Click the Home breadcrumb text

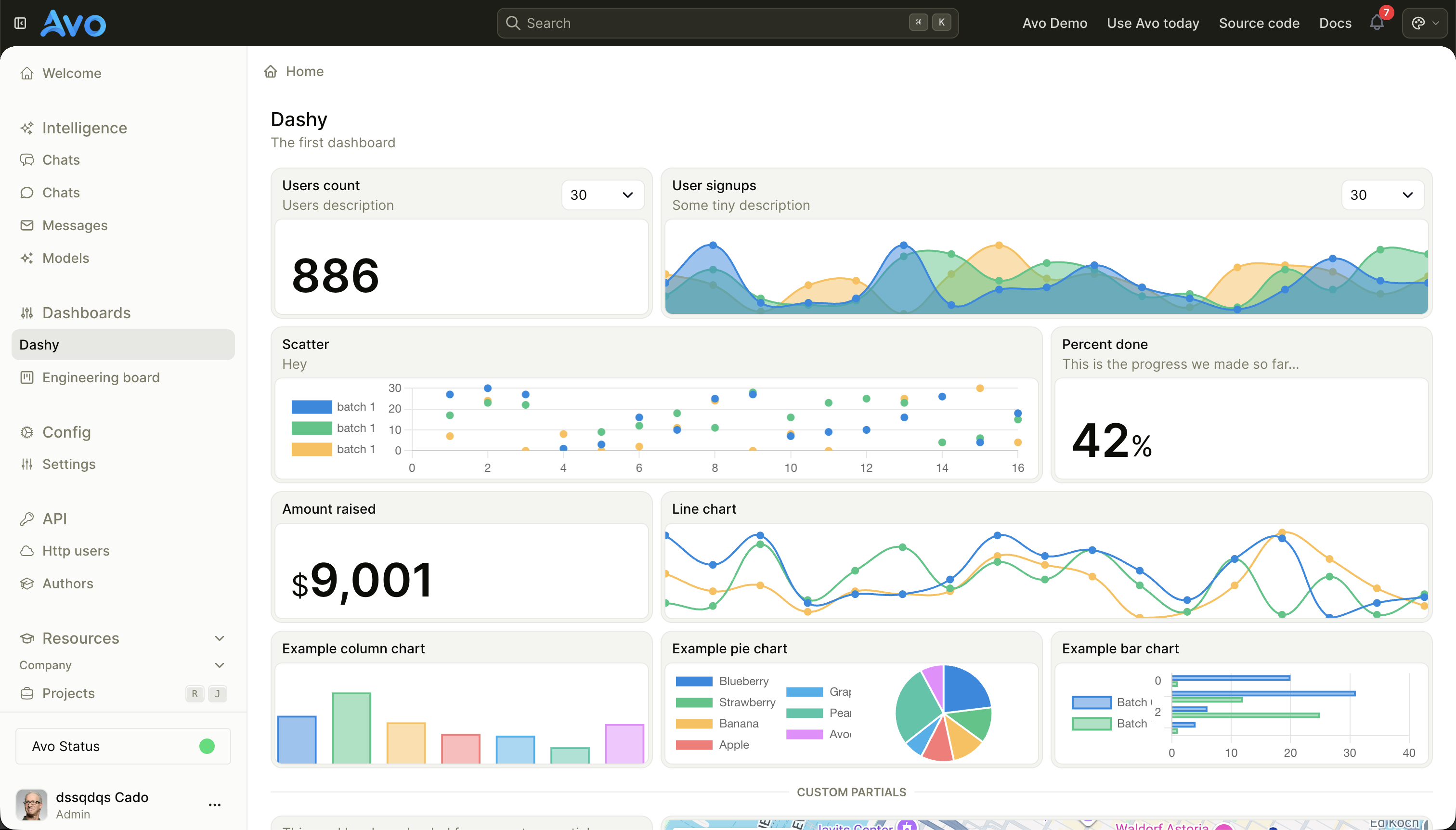[x=305, y=71]
